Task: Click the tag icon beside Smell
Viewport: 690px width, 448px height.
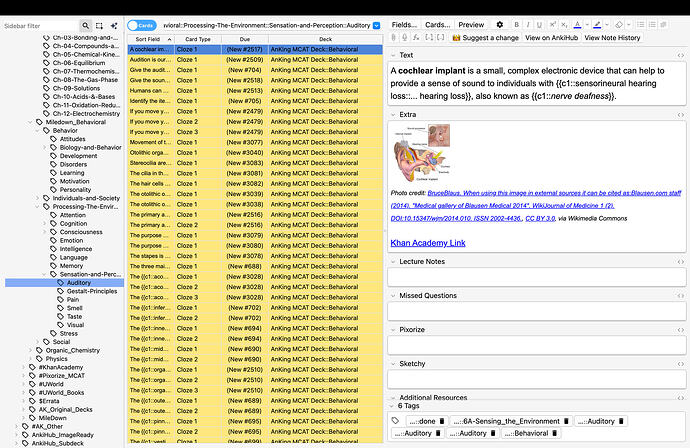Action: tap(61, 308)
